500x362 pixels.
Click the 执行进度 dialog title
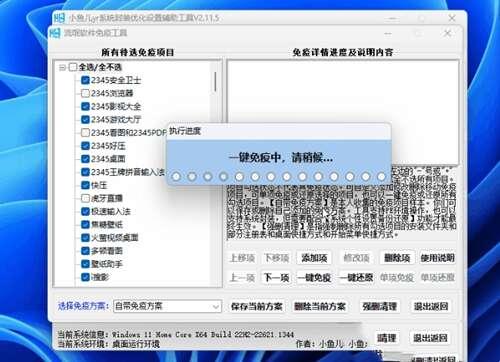pos(185,131)
